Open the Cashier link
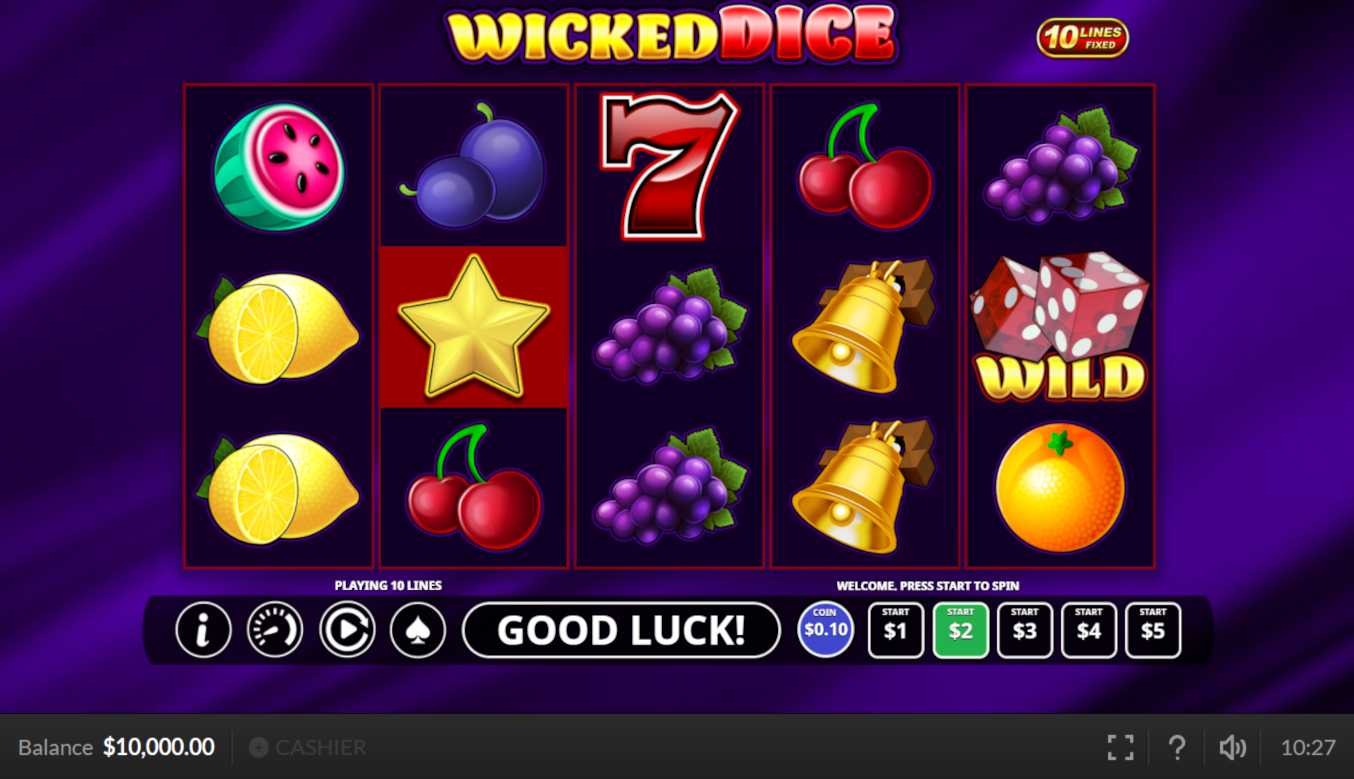 [x=308, y=747]
